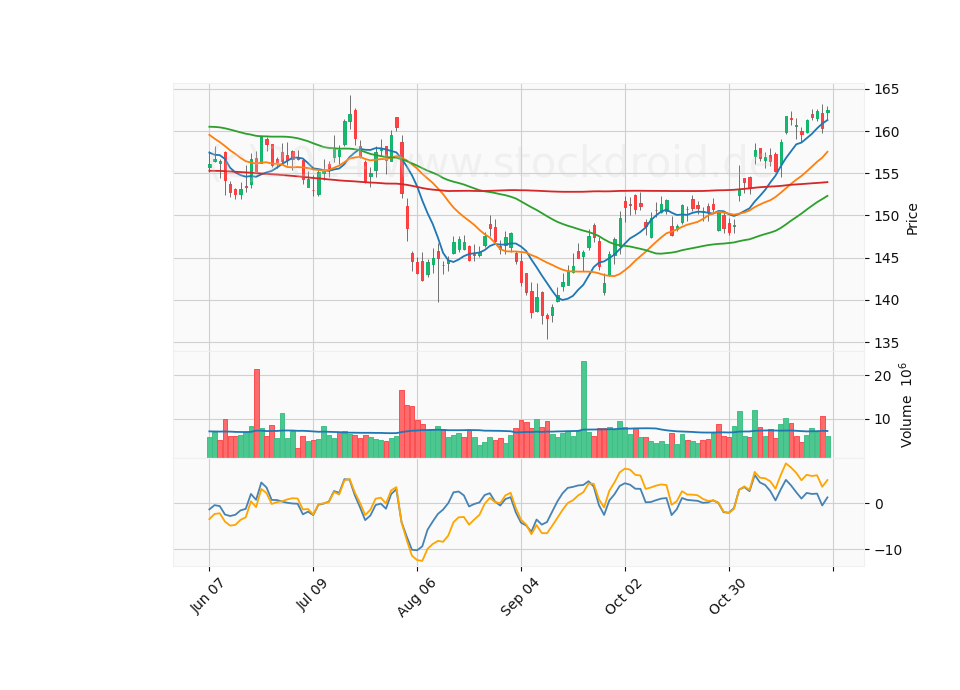Screen dimensions: 960x690
Task: Select the 155 price axis value
Action: point(886,174)
